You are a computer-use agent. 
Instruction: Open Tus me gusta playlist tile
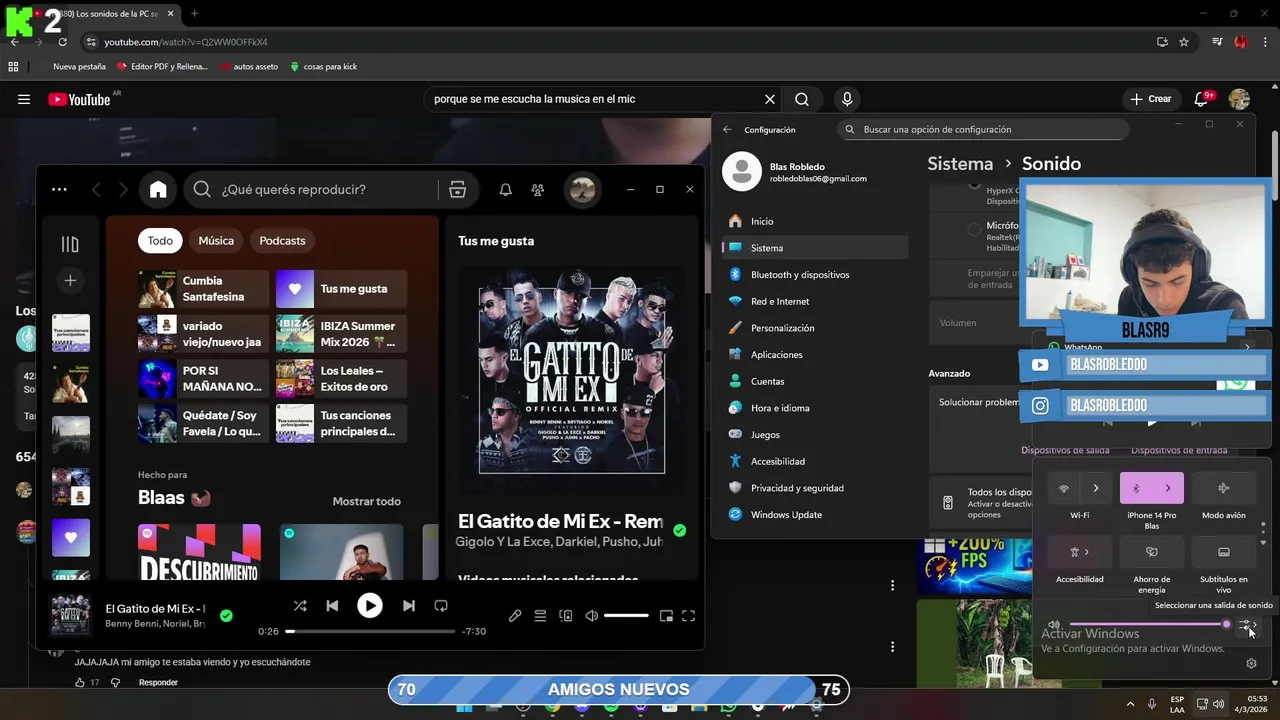[341, 289]
